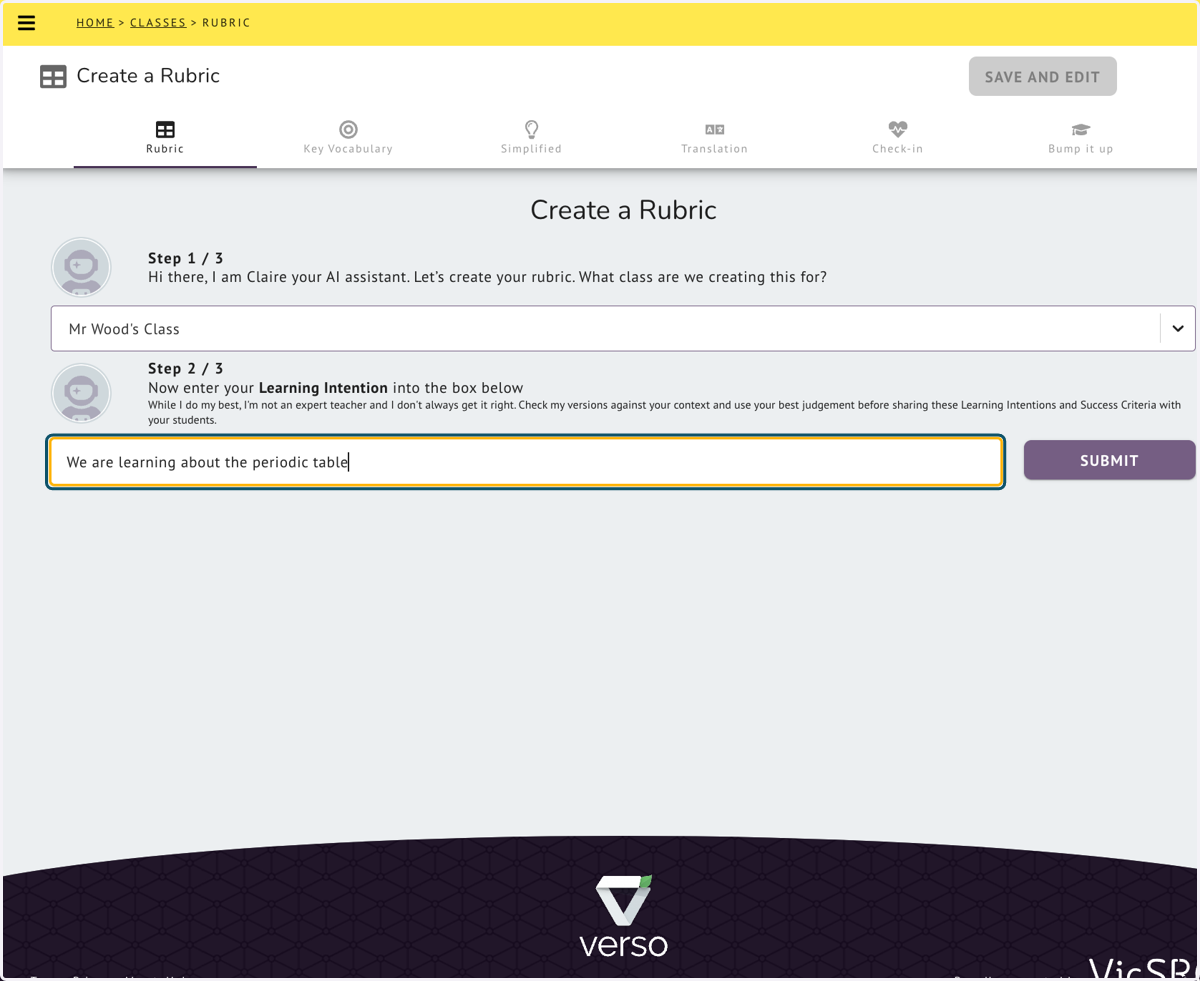
Task: Click the RUBRIC breadcrumb text
Action: pyautogui.click(x=226, y=23)
